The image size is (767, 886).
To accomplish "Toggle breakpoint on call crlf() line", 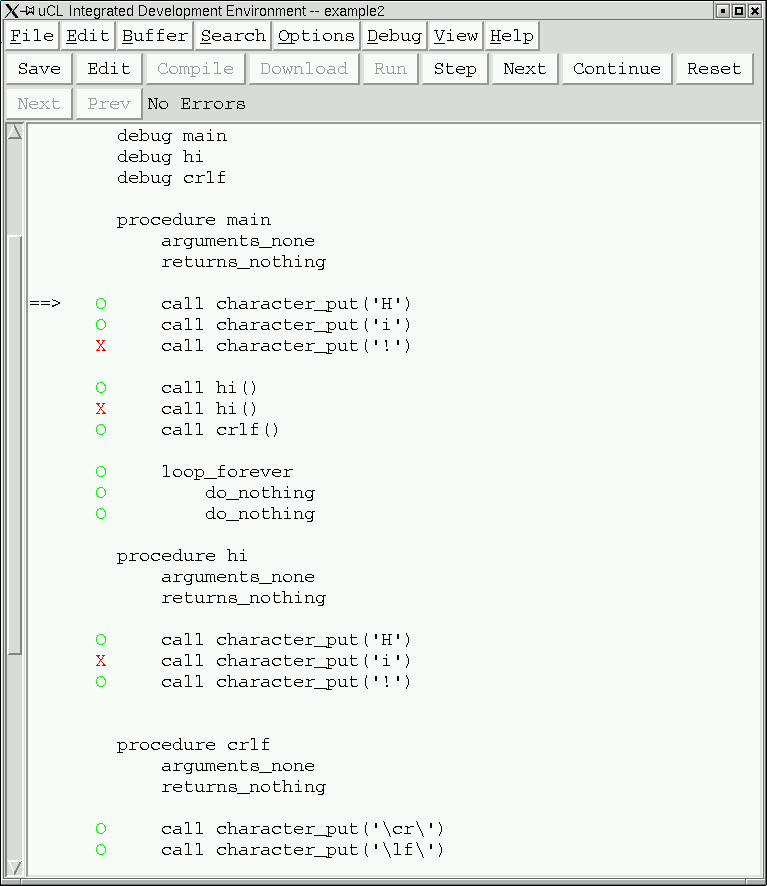I will [x=101, y=430].
